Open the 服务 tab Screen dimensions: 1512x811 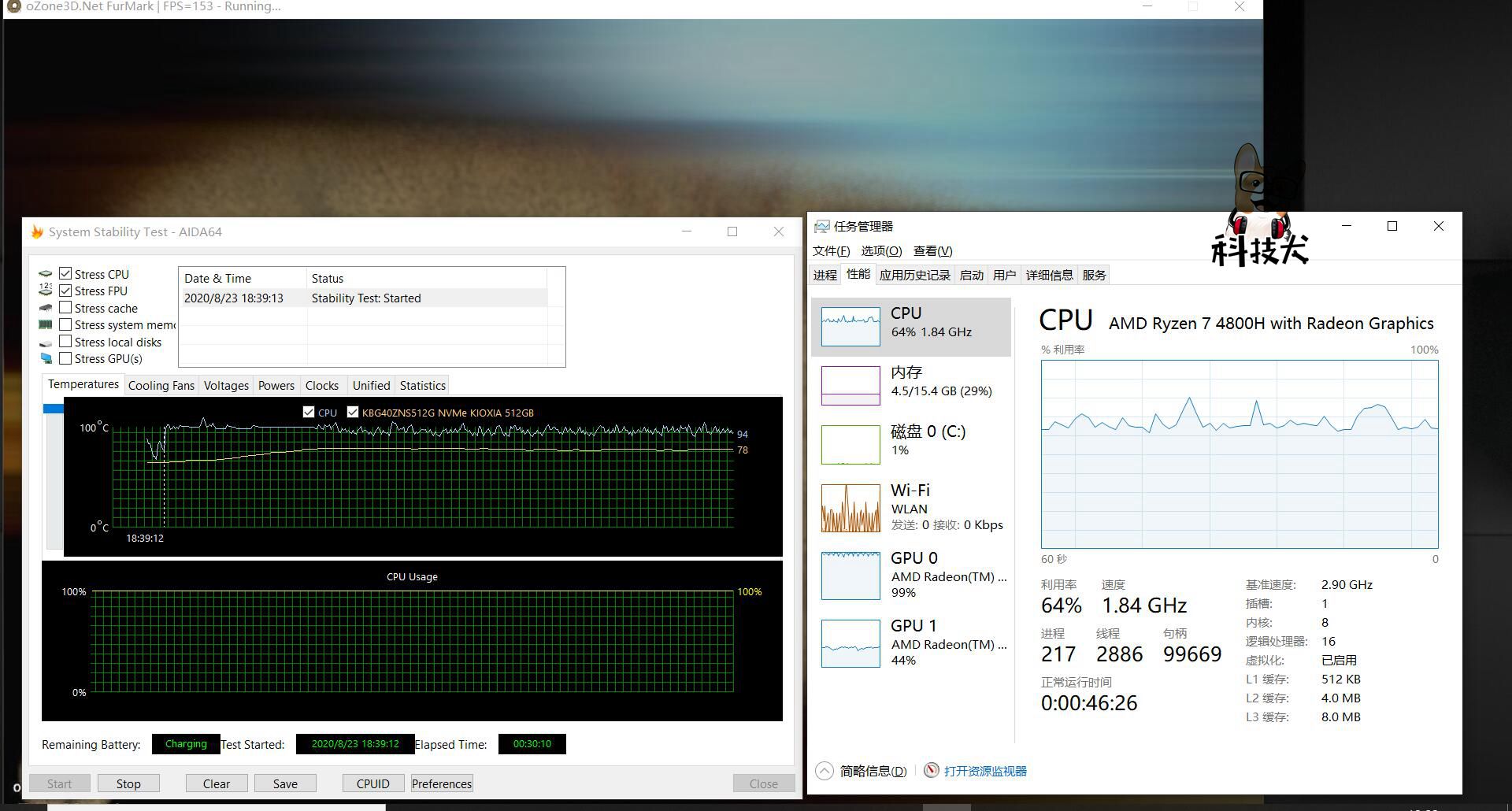tap(1094, 275)
